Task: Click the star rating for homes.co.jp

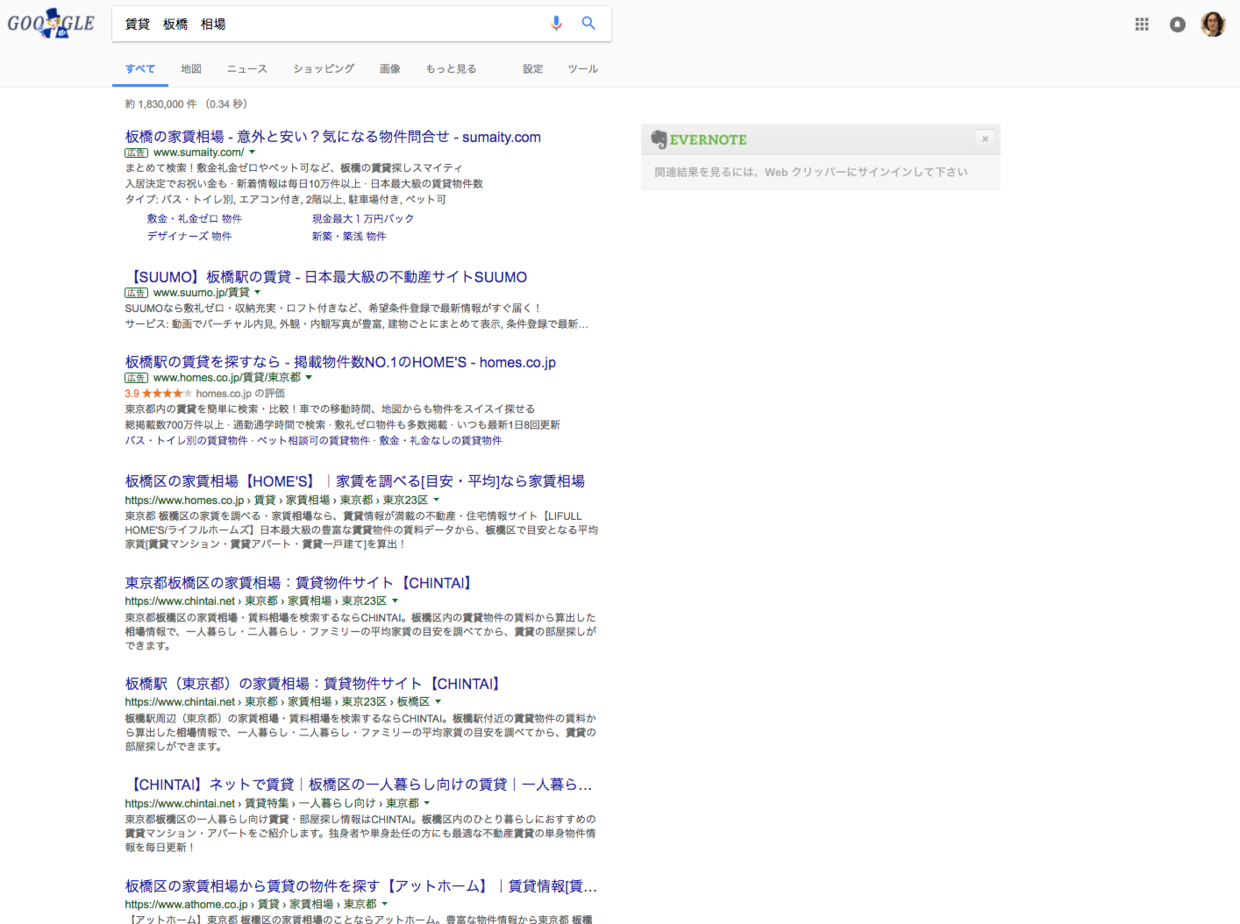Action: pos(167,394)
